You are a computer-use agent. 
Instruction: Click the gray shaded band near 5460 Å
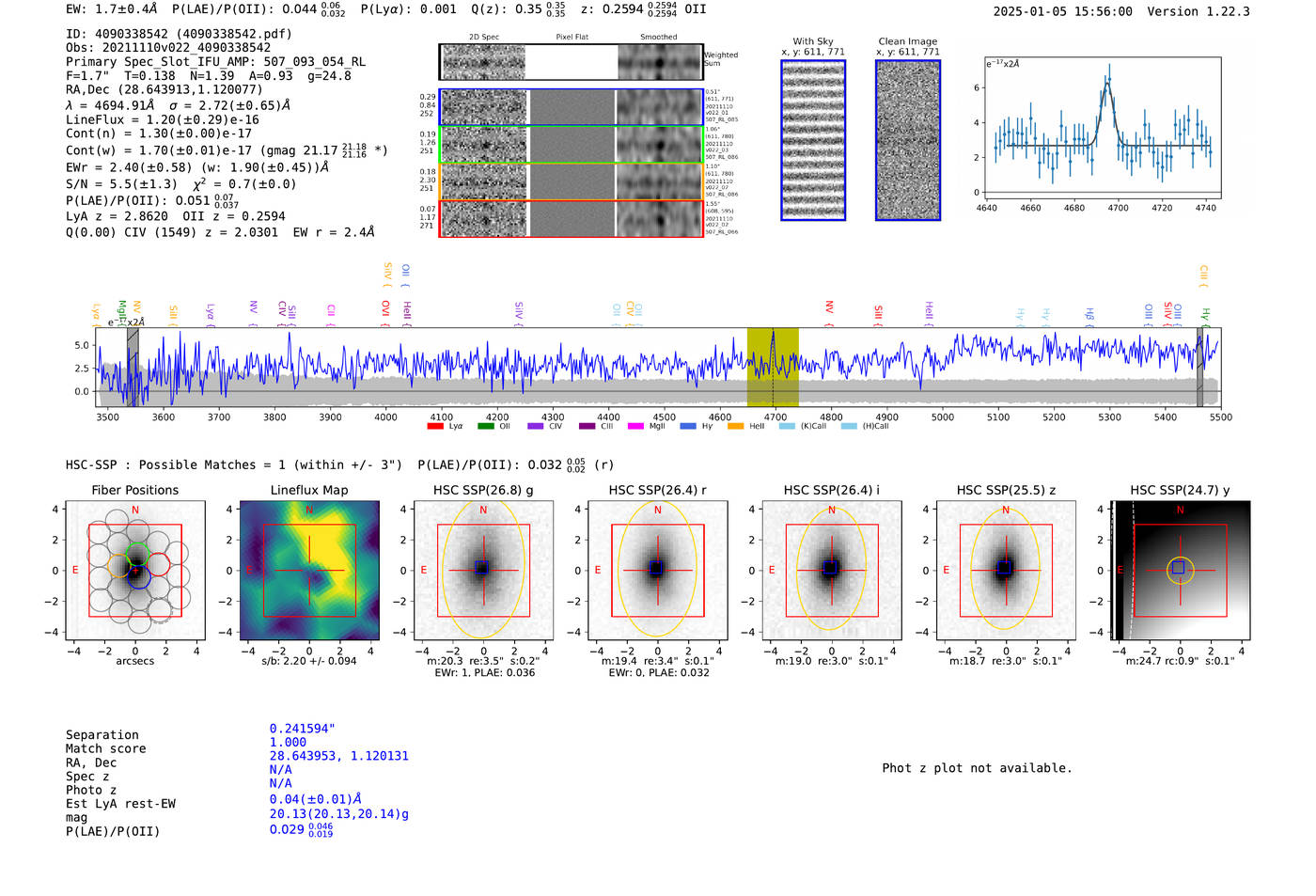[x=1199, y=368]
